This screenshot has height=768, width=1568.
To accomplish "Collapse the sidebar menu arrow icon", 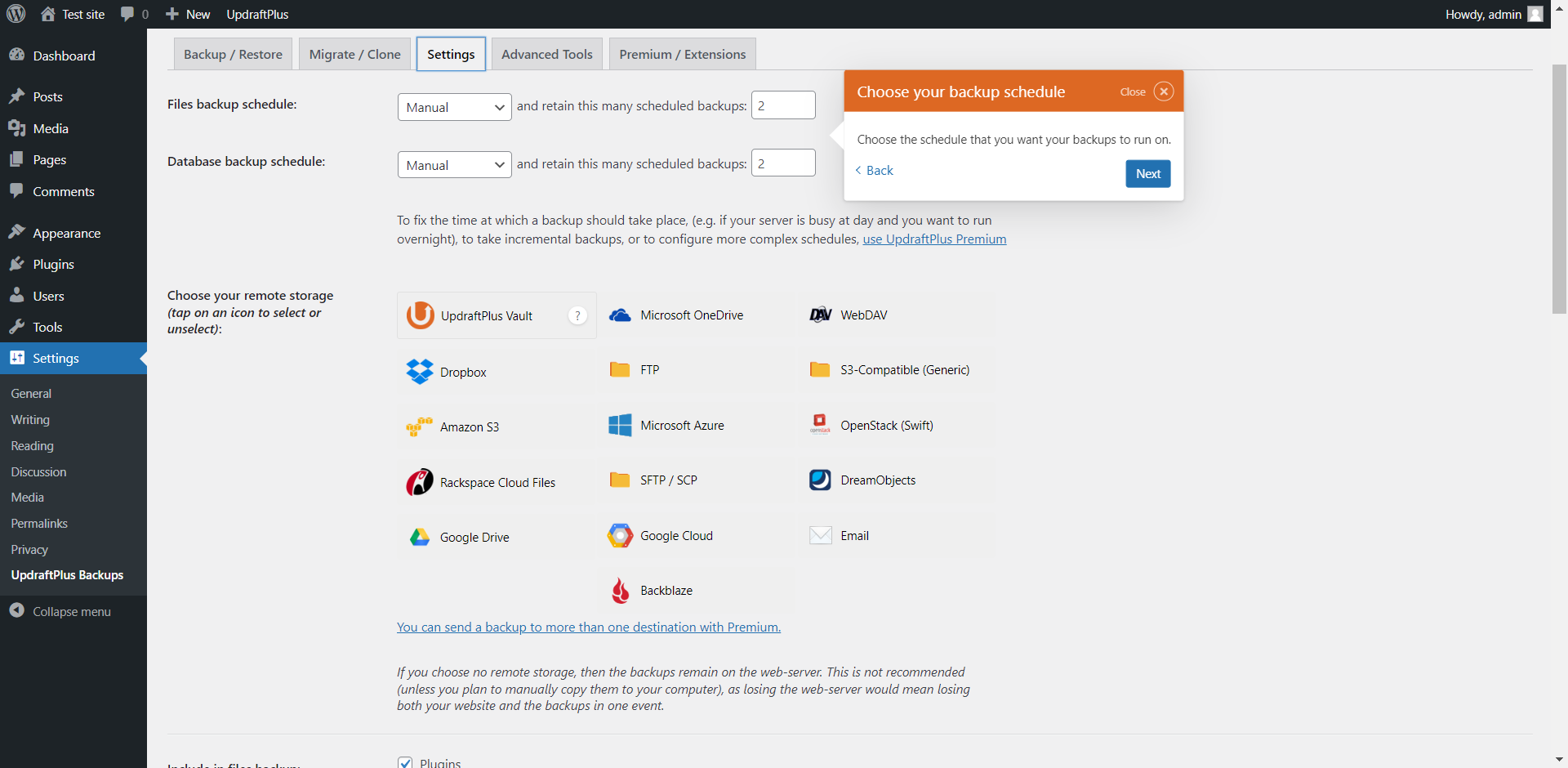I will (16, 610).
